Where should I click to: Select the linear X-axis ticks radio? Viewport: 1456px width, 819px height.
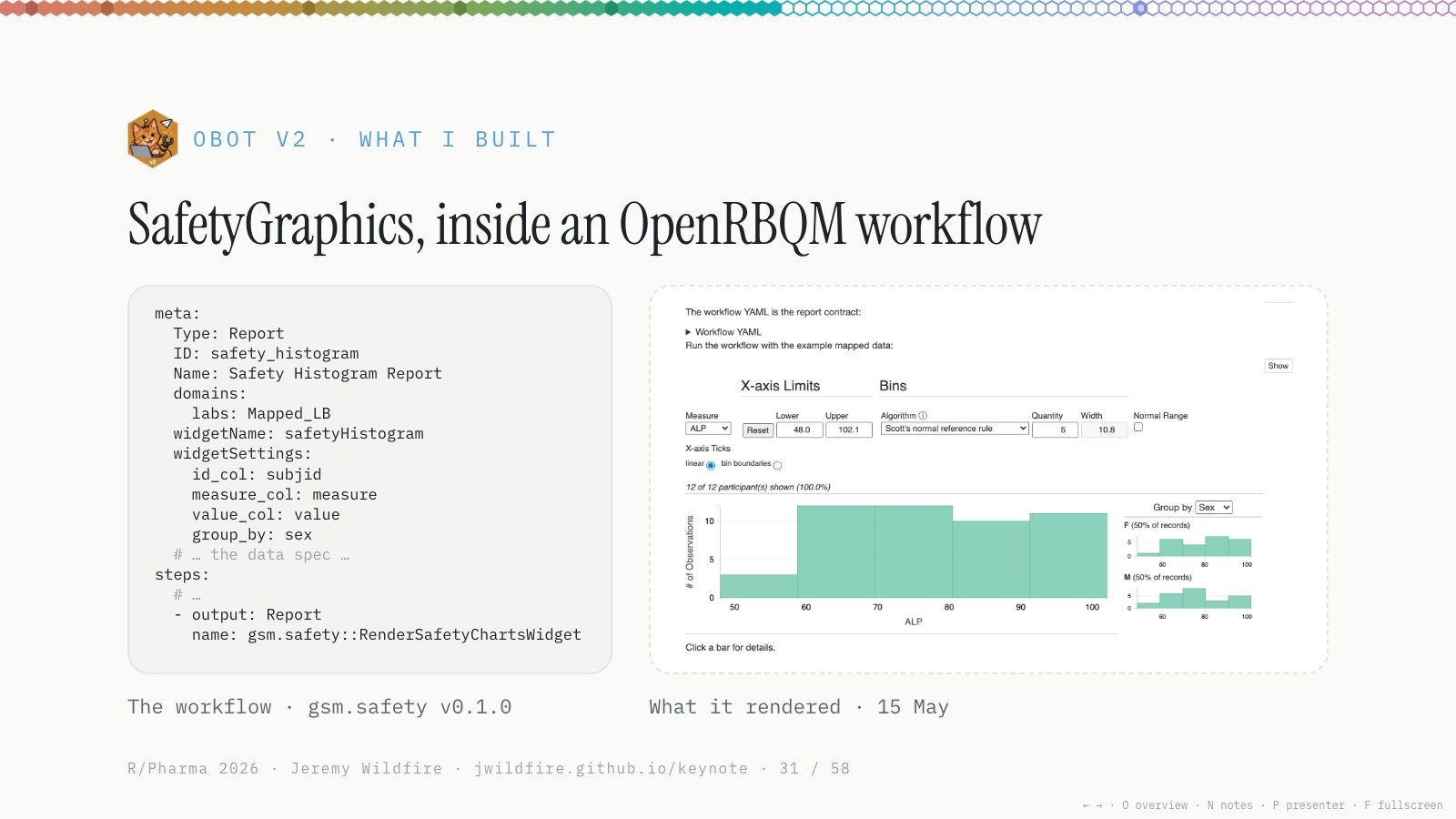711,465
